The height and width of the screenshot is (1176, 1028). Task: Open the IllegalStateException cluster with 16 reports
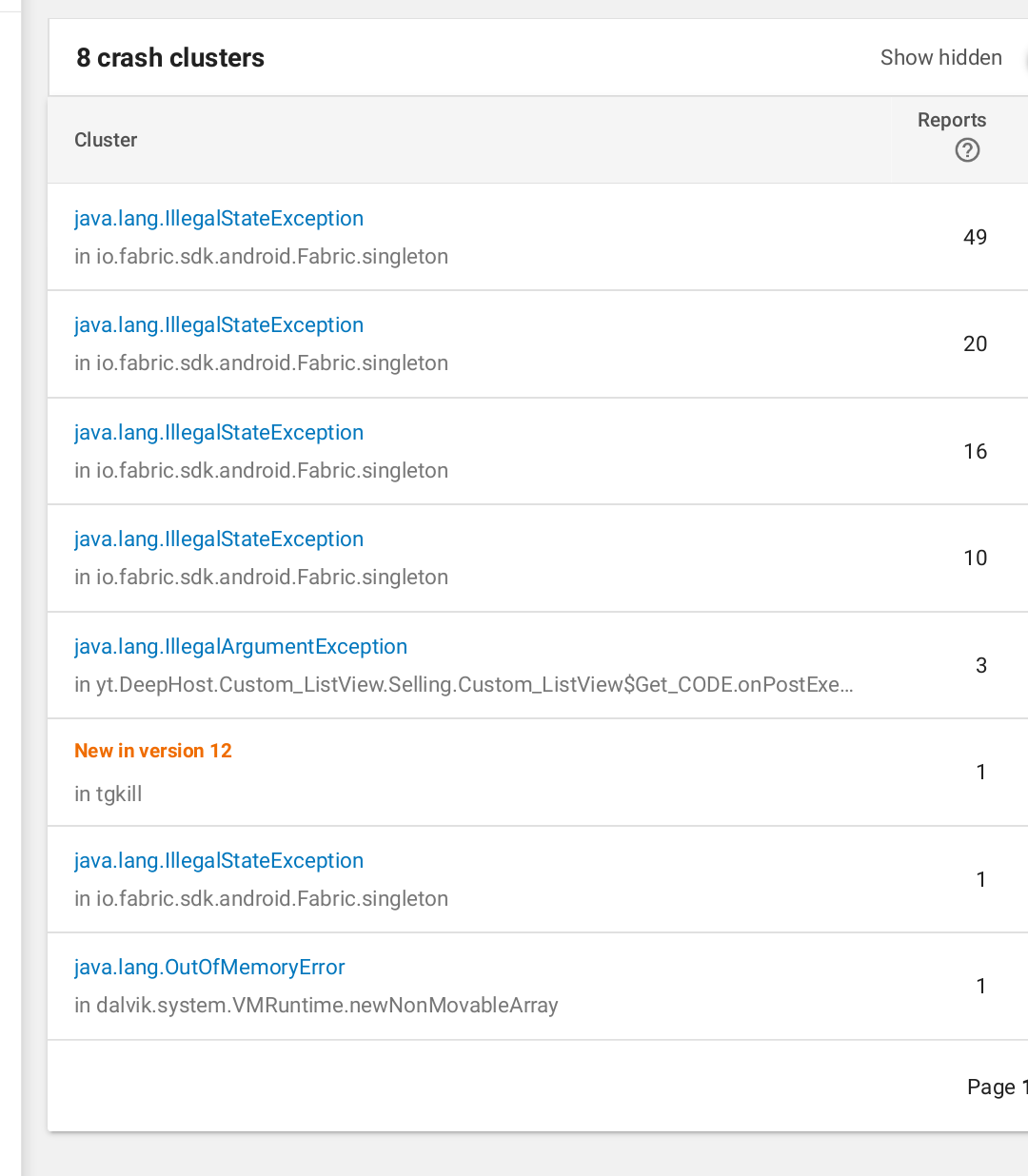click(x=219, y=433)
